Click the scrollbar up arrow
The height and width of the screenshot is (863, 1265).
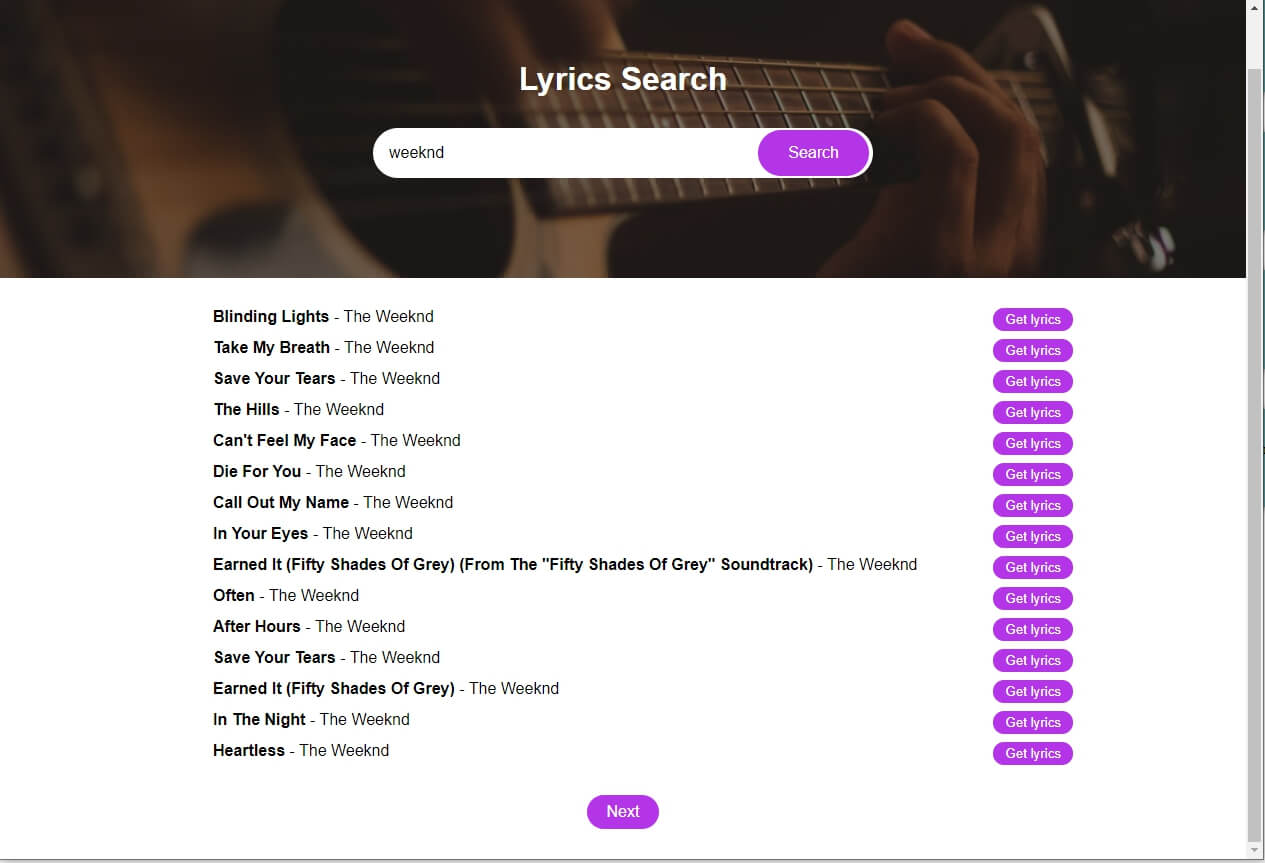coord(1255,8)
